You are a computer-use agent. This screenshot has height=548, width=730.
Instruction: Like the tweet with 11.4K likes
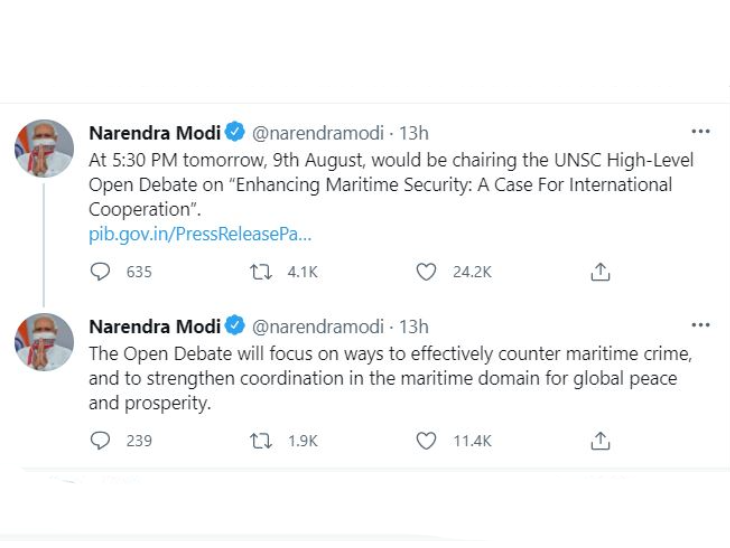[x=427, y=440]
